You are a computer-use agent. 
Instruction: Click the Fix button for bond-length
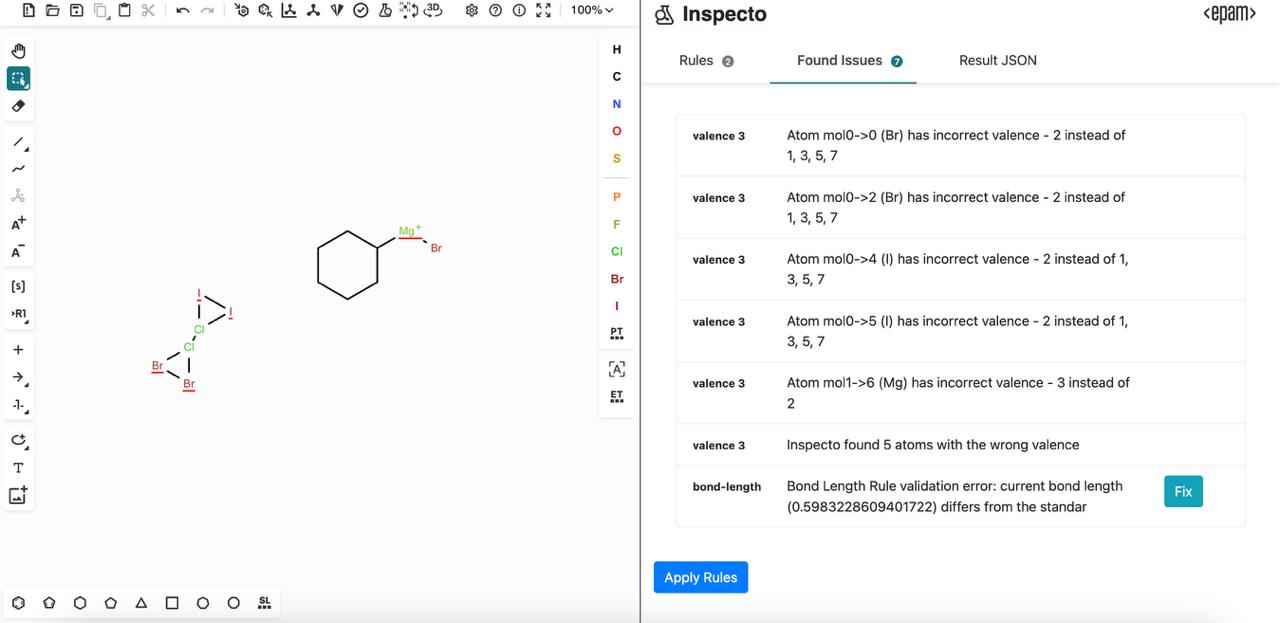click(x=1183, y=491)
